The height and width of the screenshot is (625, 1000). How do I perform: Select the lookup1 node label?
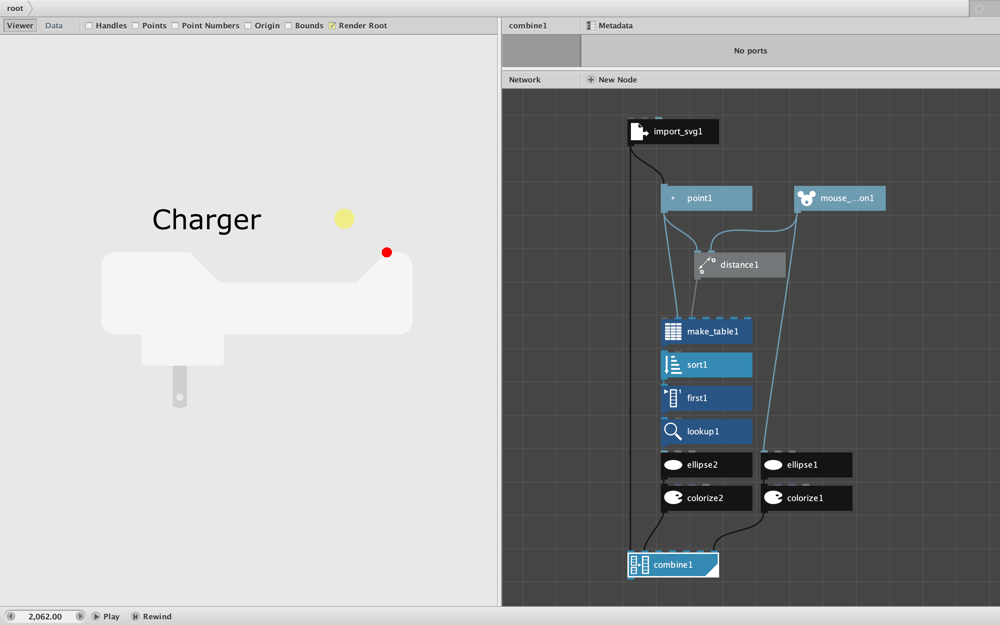[703, 431]
